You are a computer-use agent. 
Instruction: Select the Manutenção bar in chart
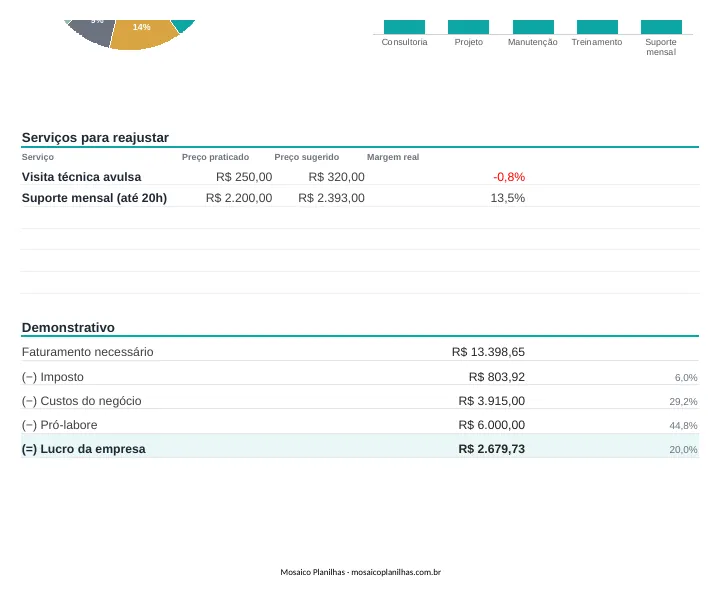pos(533,27)
